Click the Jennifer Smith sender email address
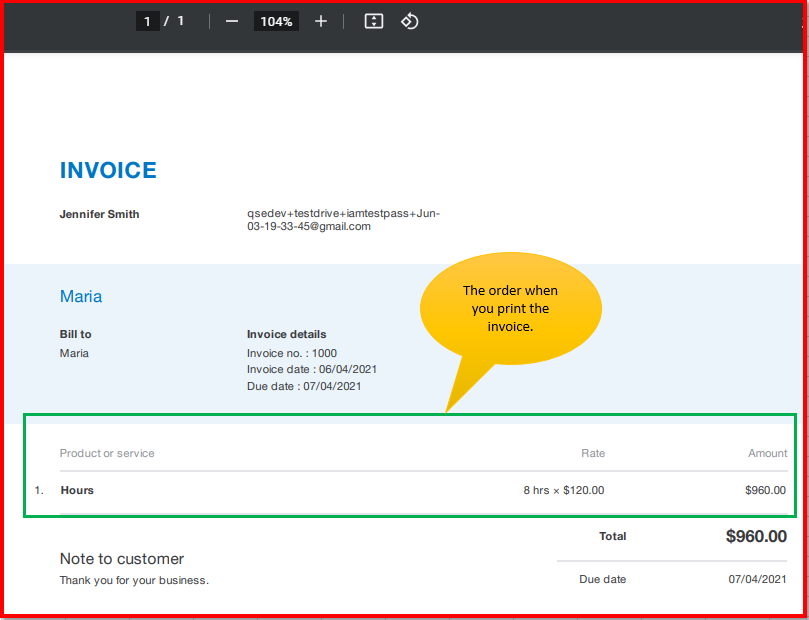The image size is (809, 620). [343, 220]
